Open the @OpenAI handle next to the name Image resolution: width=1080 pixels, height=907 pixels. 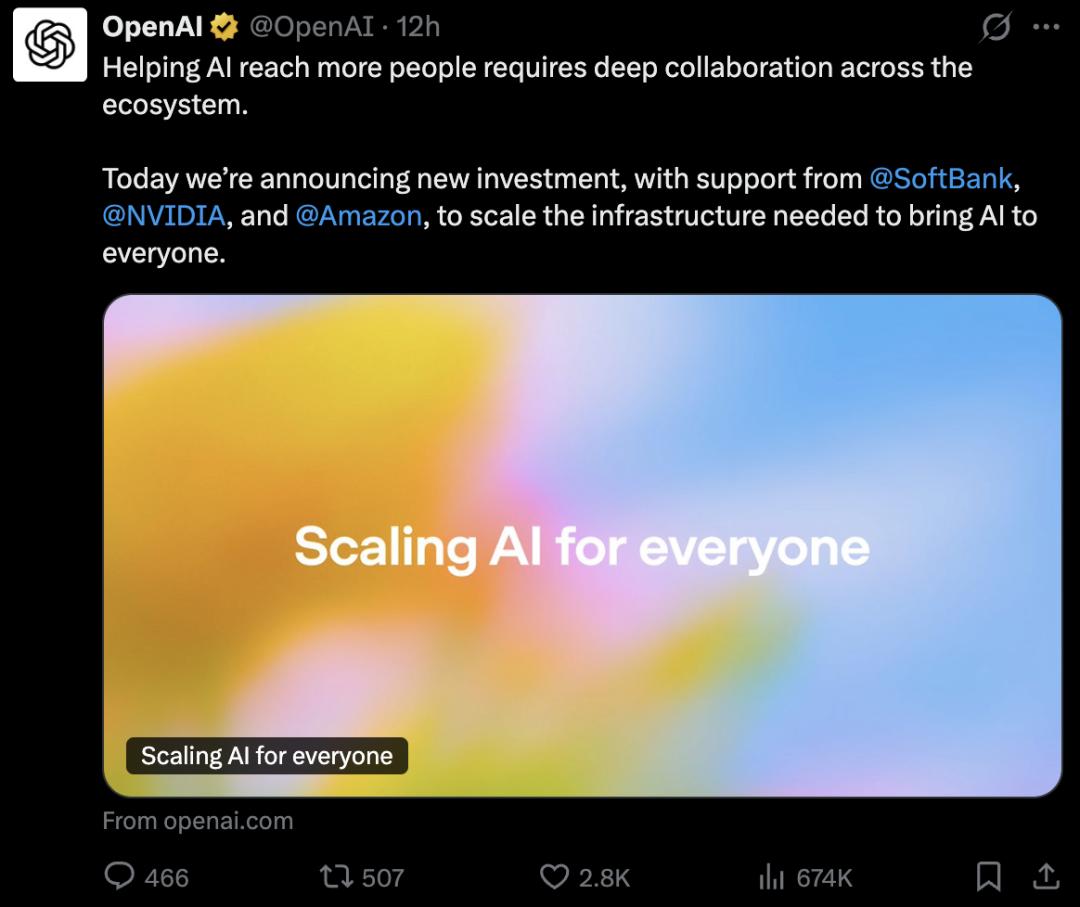[311, 28]
